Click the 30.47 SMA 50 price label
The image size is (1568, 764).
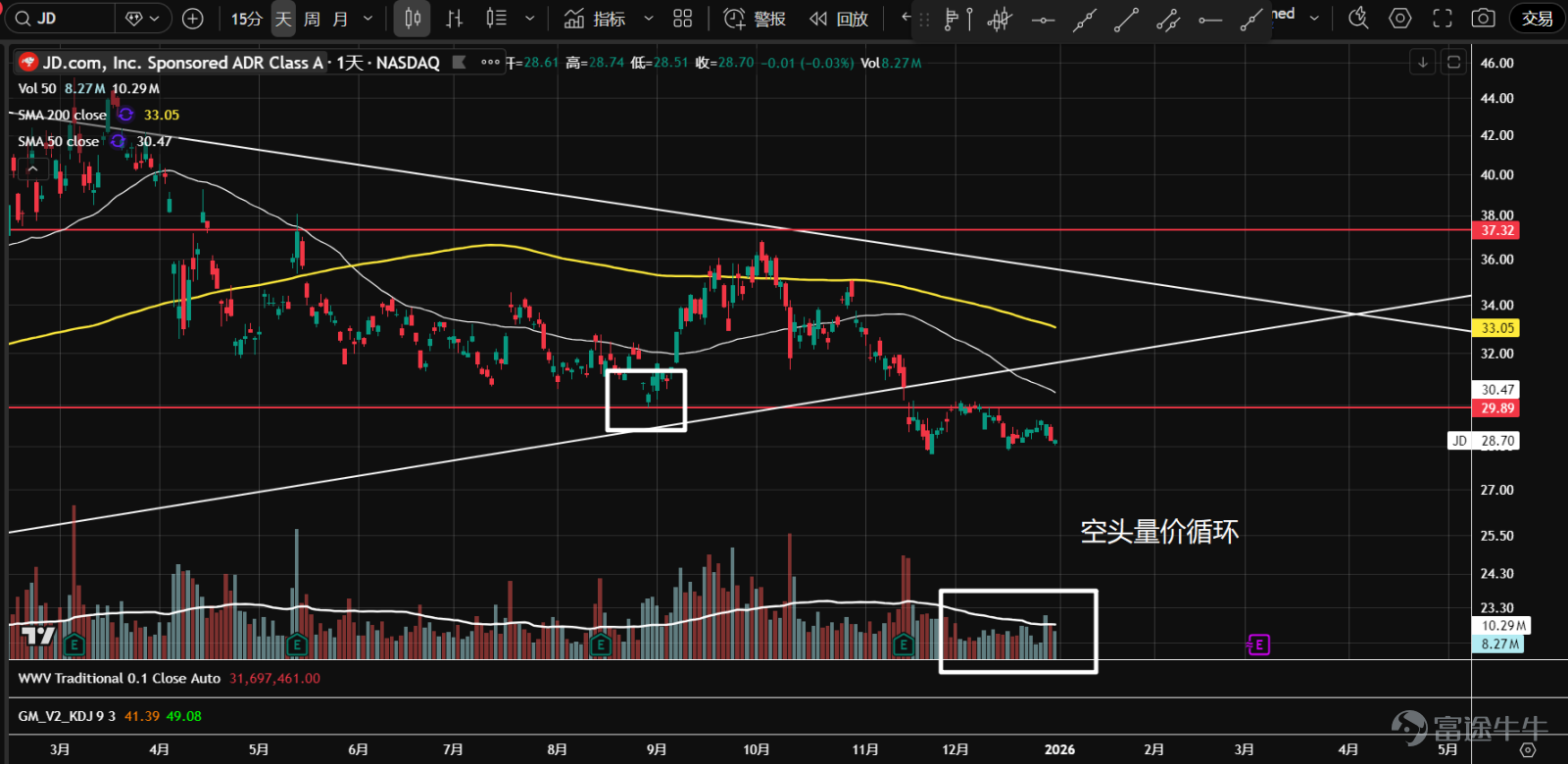1496,390
